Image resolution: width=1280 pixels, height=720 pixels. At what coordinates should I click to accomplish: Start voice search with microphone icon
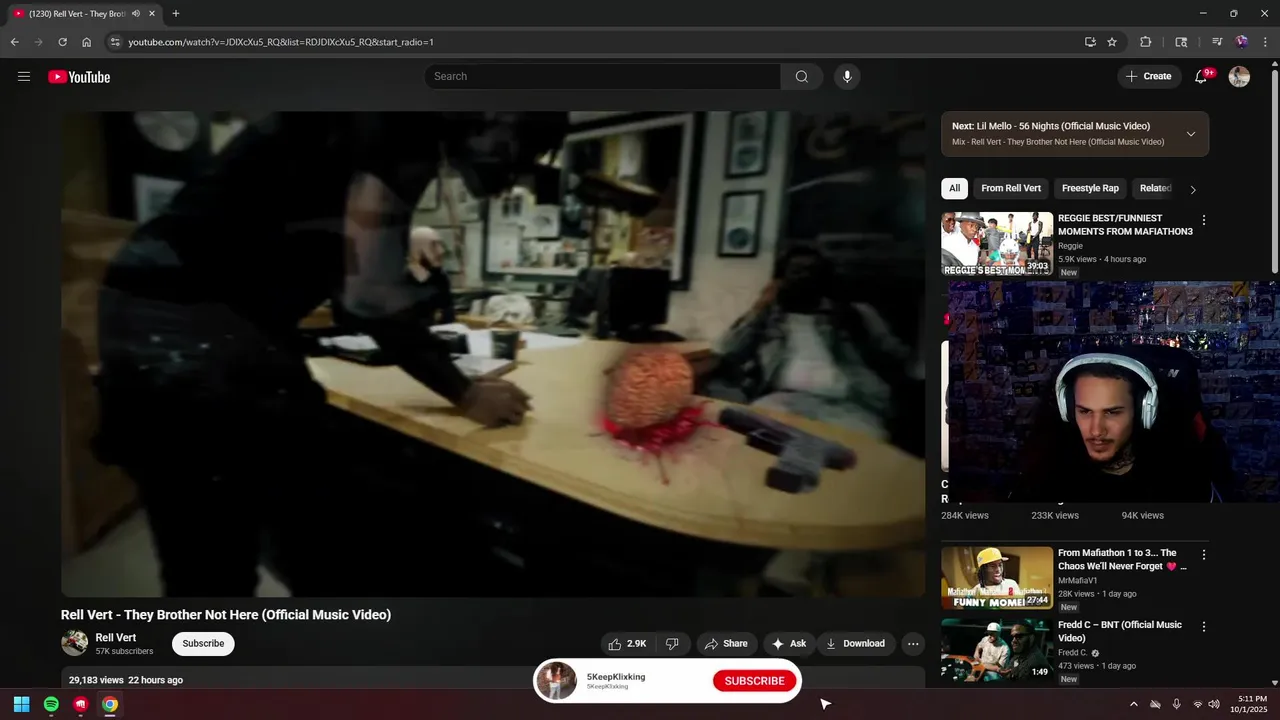[847, 77]
